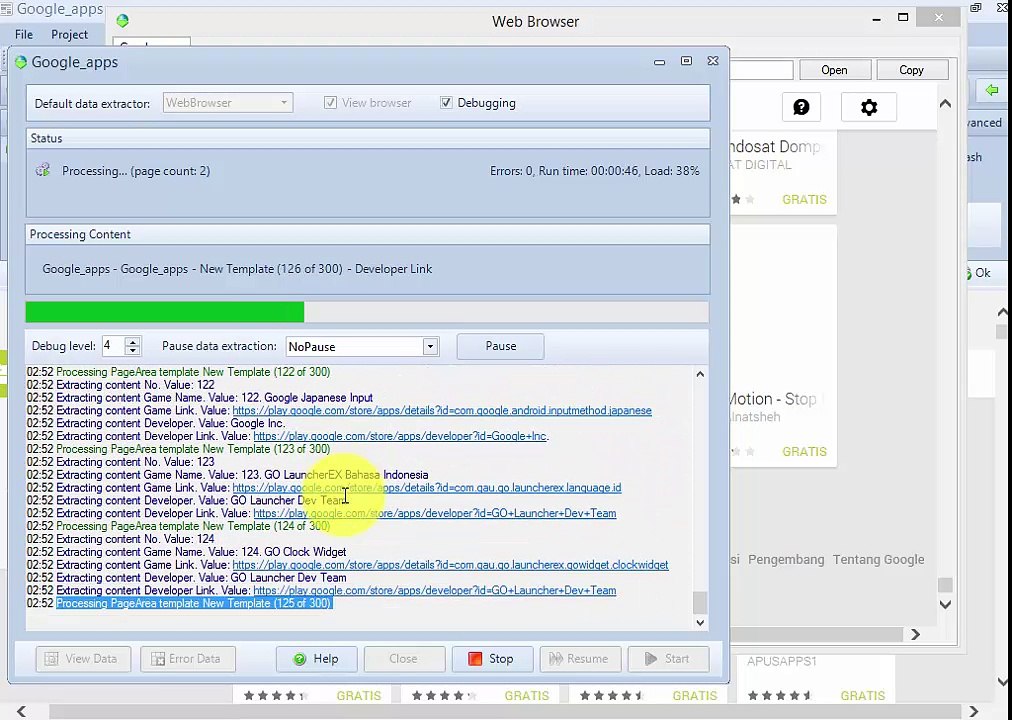The image size is (1012, 720).
Task: Click Tentang Google footer link
Action: (x=878, y=560)
